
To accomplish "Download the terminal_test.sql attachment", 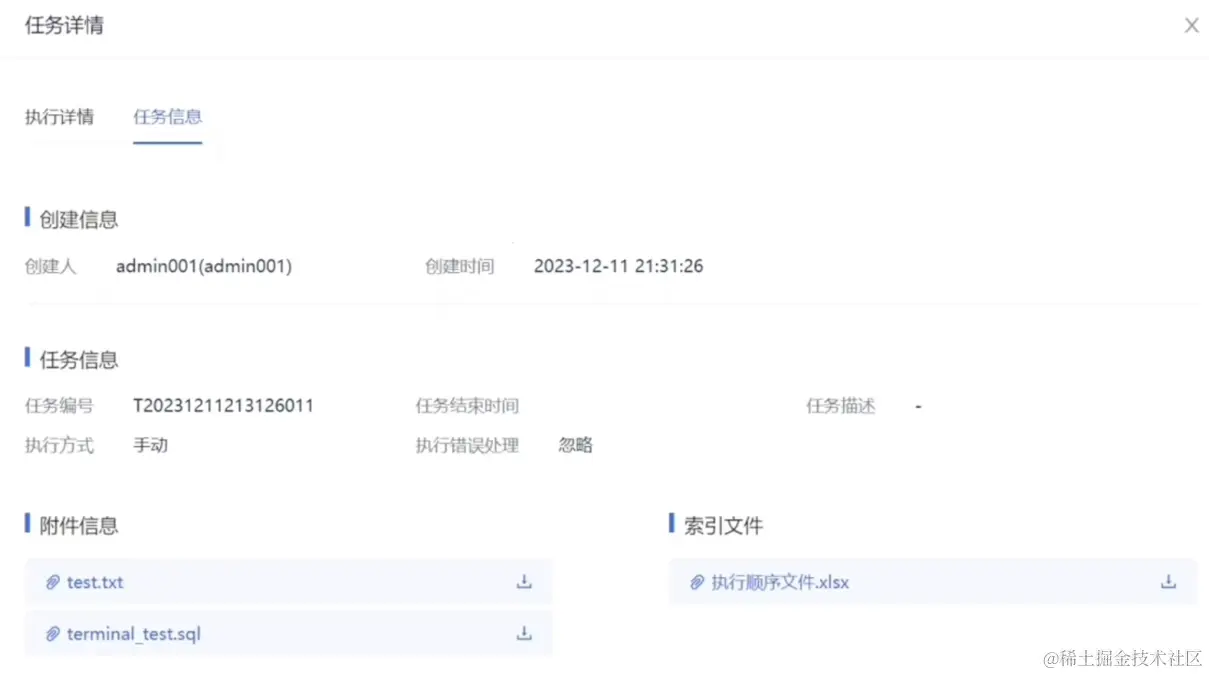I will (524, 633).
